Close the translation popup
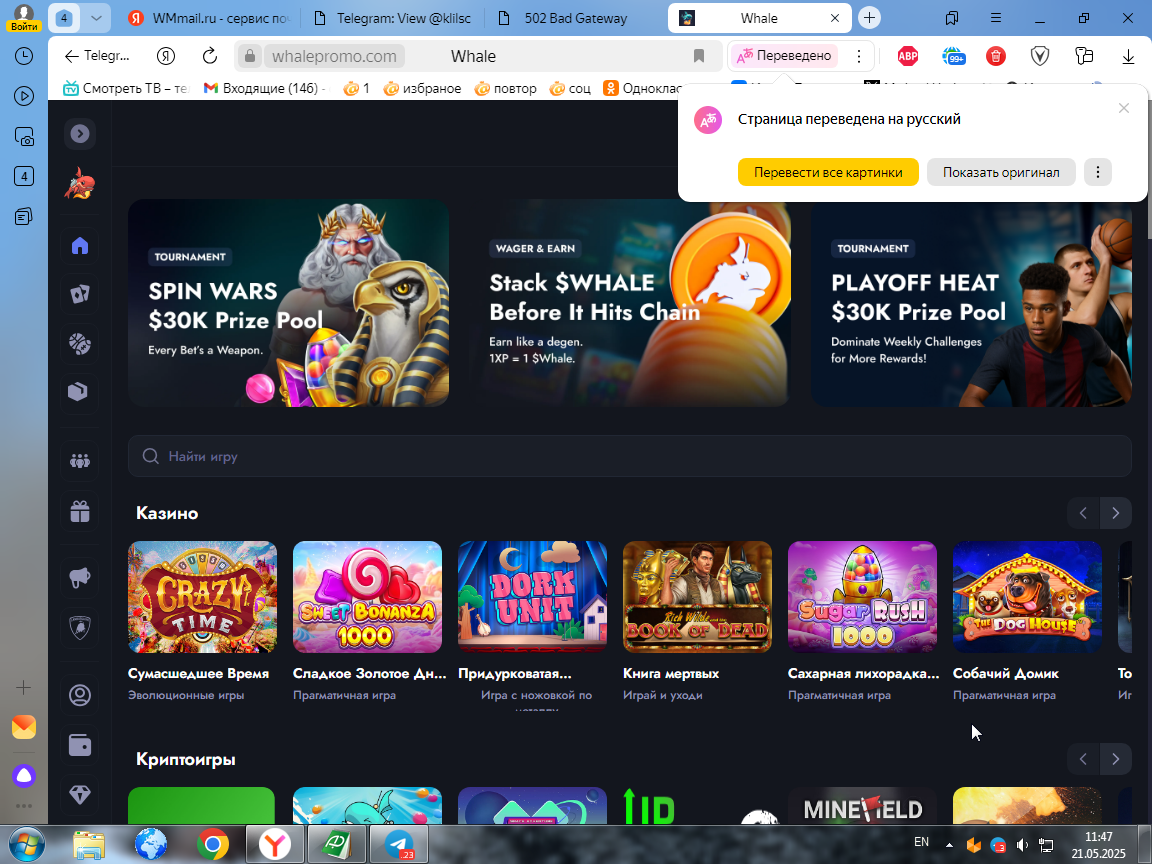This screenshot has width=1152, height=864. pyautogui.click(x=1123, y=108)
